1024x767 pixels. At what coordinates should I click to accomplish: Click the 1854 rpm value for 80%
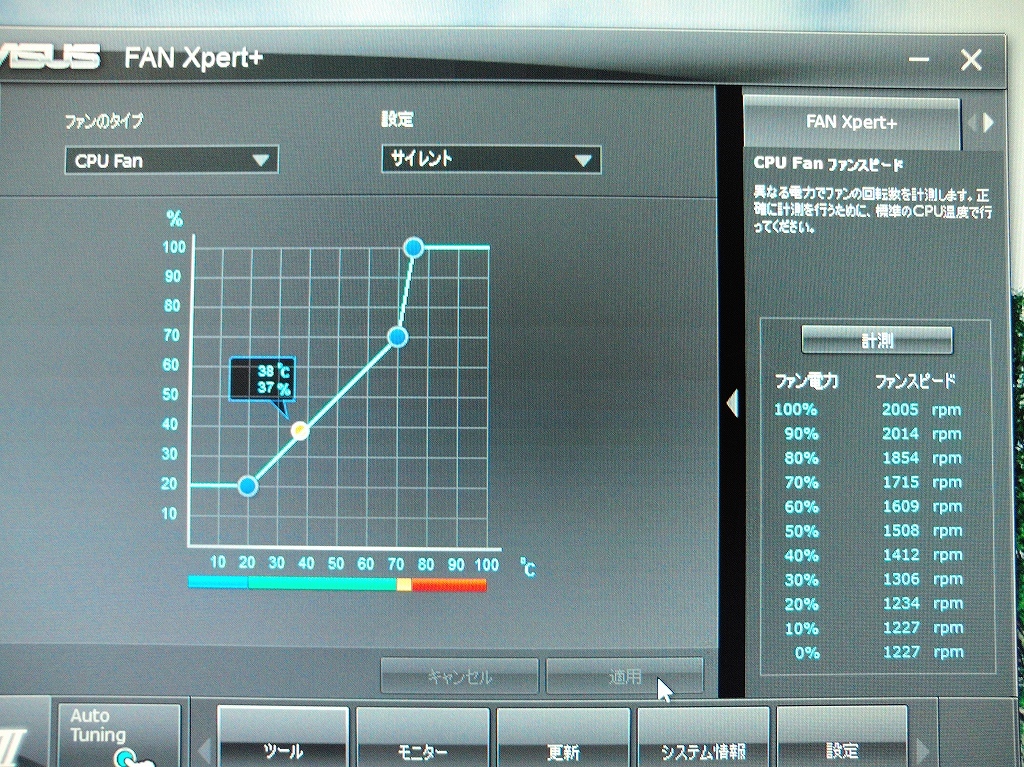[x=921, y=458]
